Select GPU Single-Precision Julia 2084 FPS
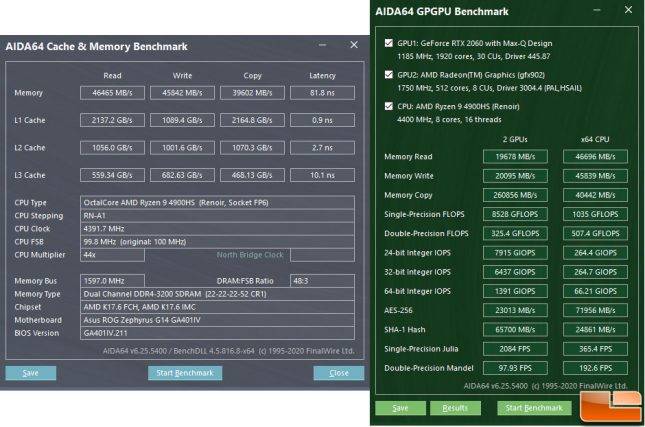This screenshot has width=645, height=427. [x=515, y=349]
